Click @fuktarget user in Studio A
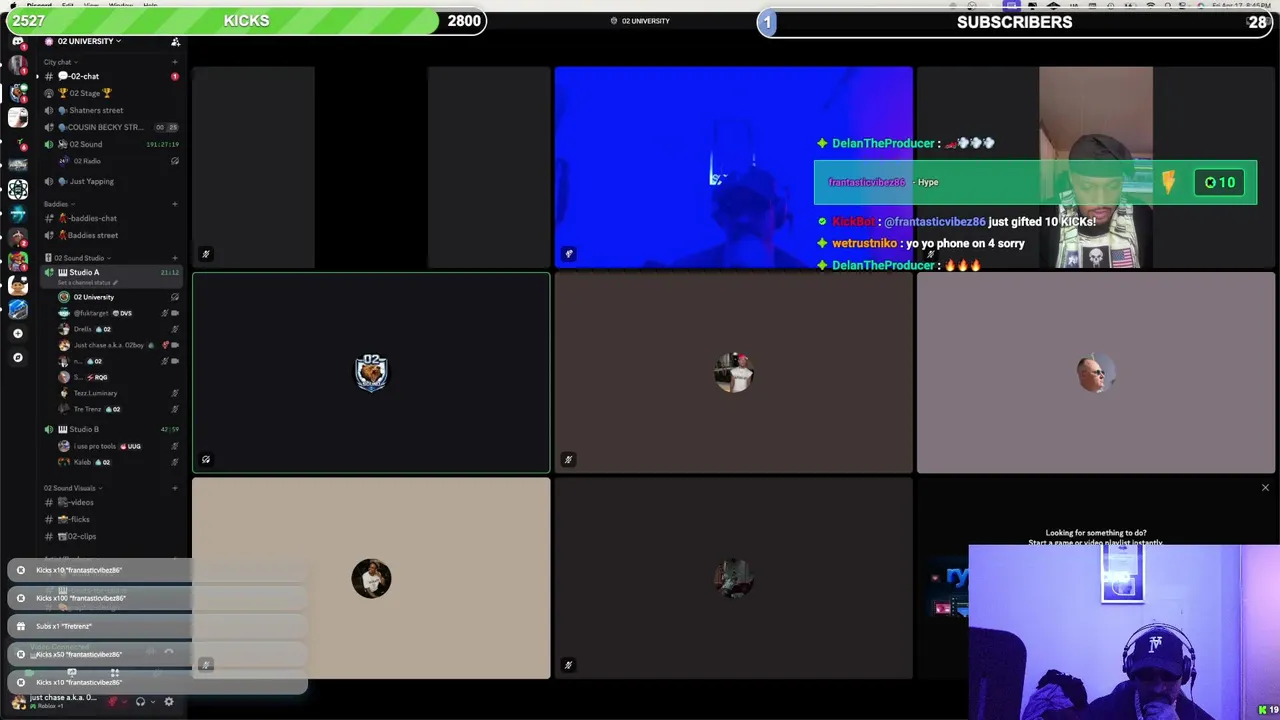The image size is (1280, 720). click(x=117, y=313)
